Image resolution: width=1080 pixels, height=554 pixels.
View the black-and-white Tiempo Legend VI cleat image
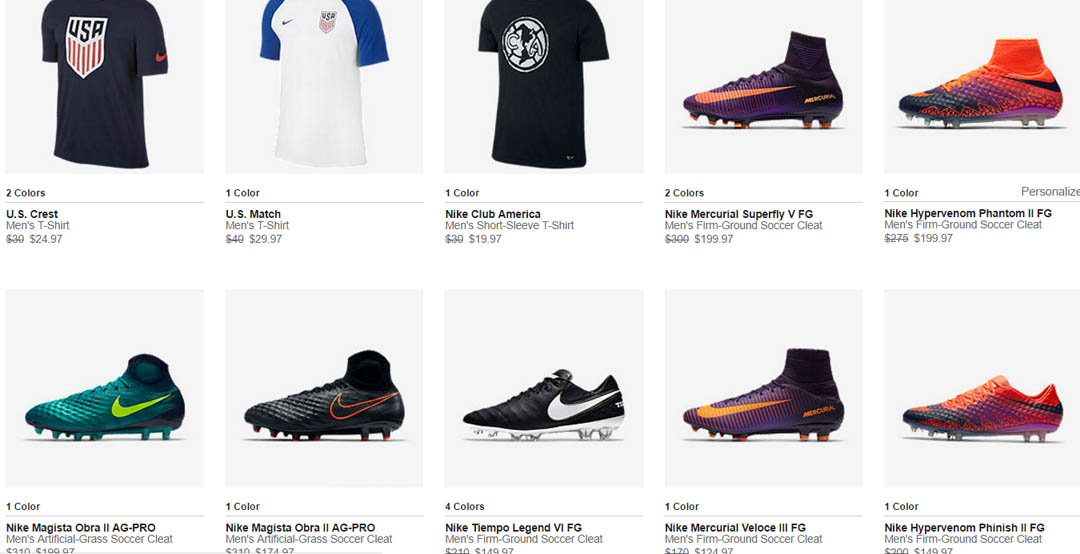click(543, 405)
